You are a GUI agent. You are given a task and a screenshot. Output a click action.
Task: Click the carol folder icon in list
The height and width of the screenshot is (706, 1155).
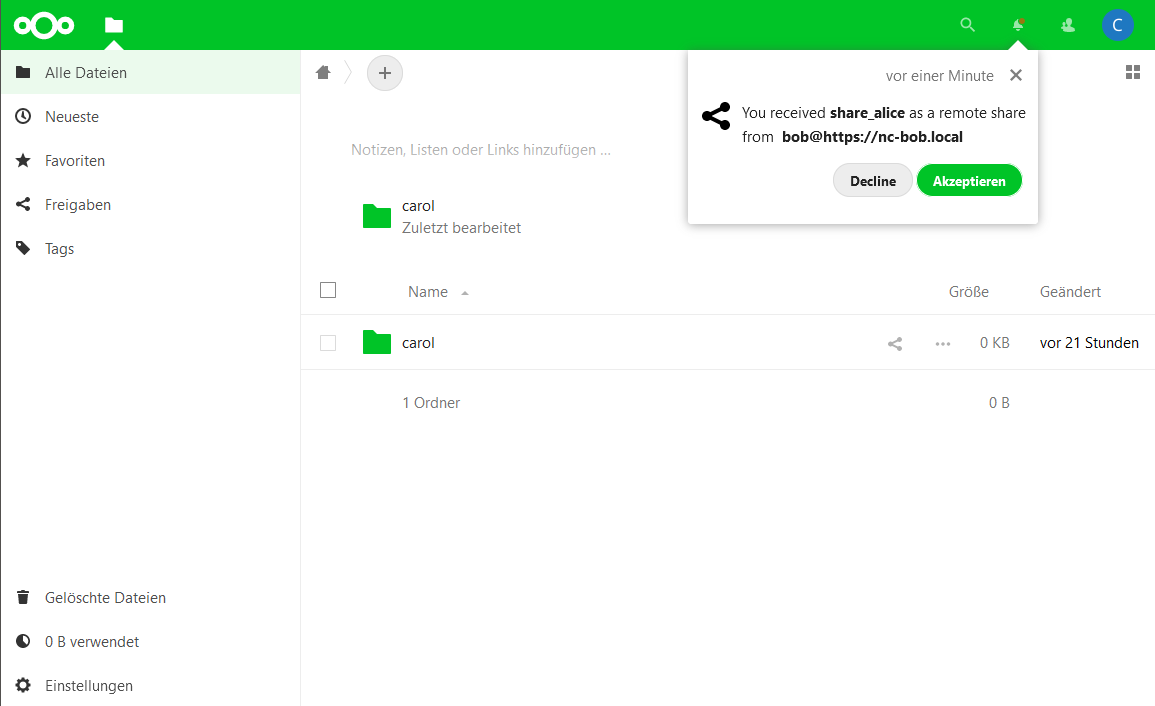376,342
